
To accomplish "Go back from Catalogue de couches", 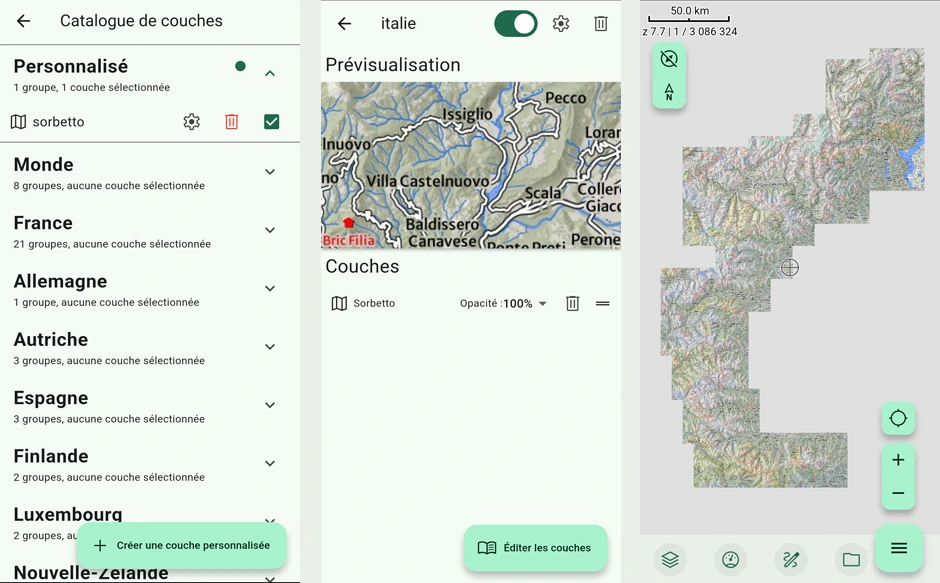I will [23, 21].
